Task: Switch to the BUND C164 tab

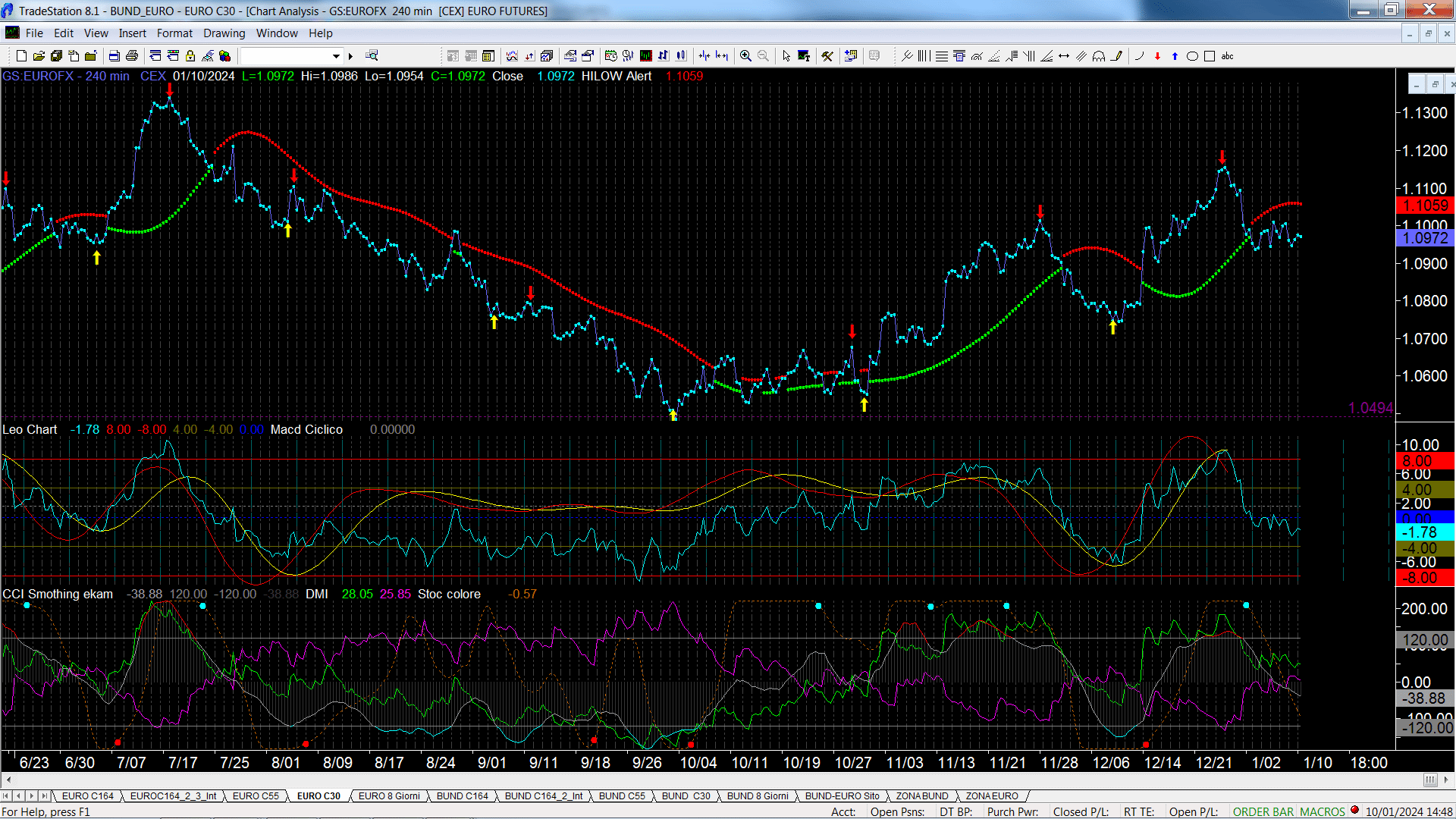Action: [x=463, y=796]
